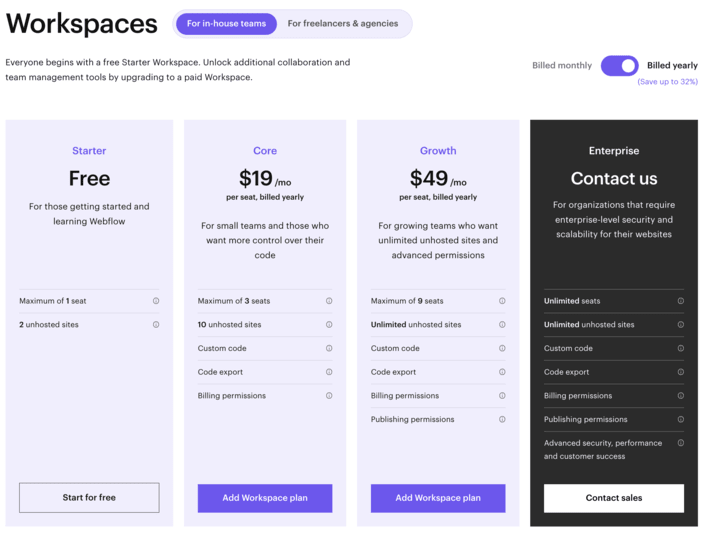Viewport: 702px width, 536px height.
Task: Click the 'Free' price heading
Action: (89, 179)
